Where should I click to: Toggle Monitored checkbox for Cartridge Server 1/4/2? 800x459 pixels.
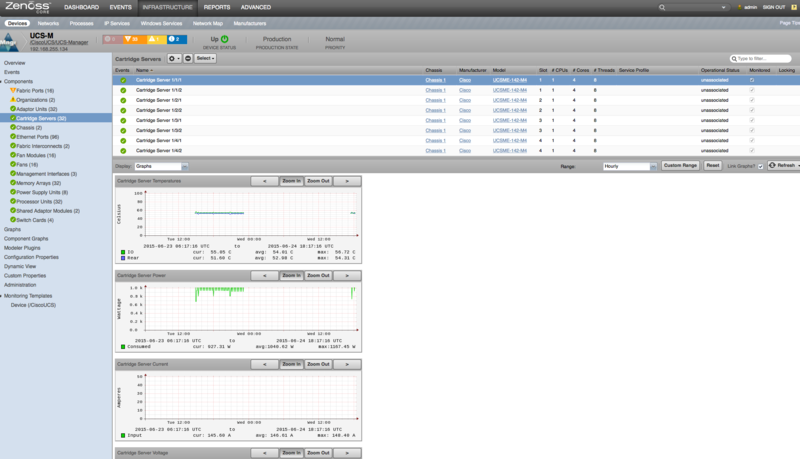coord(752,151)
